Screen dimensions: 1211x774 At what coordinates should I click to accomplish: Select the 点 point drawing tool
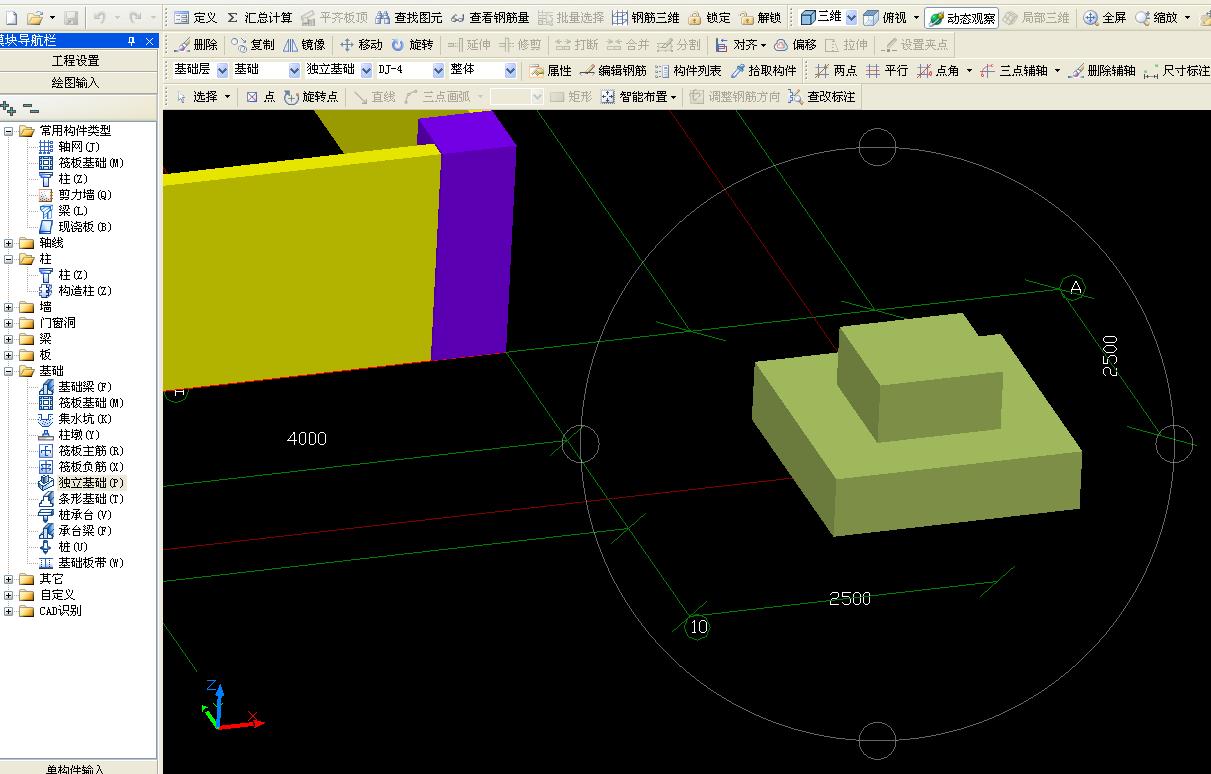[x=261, y=97]
